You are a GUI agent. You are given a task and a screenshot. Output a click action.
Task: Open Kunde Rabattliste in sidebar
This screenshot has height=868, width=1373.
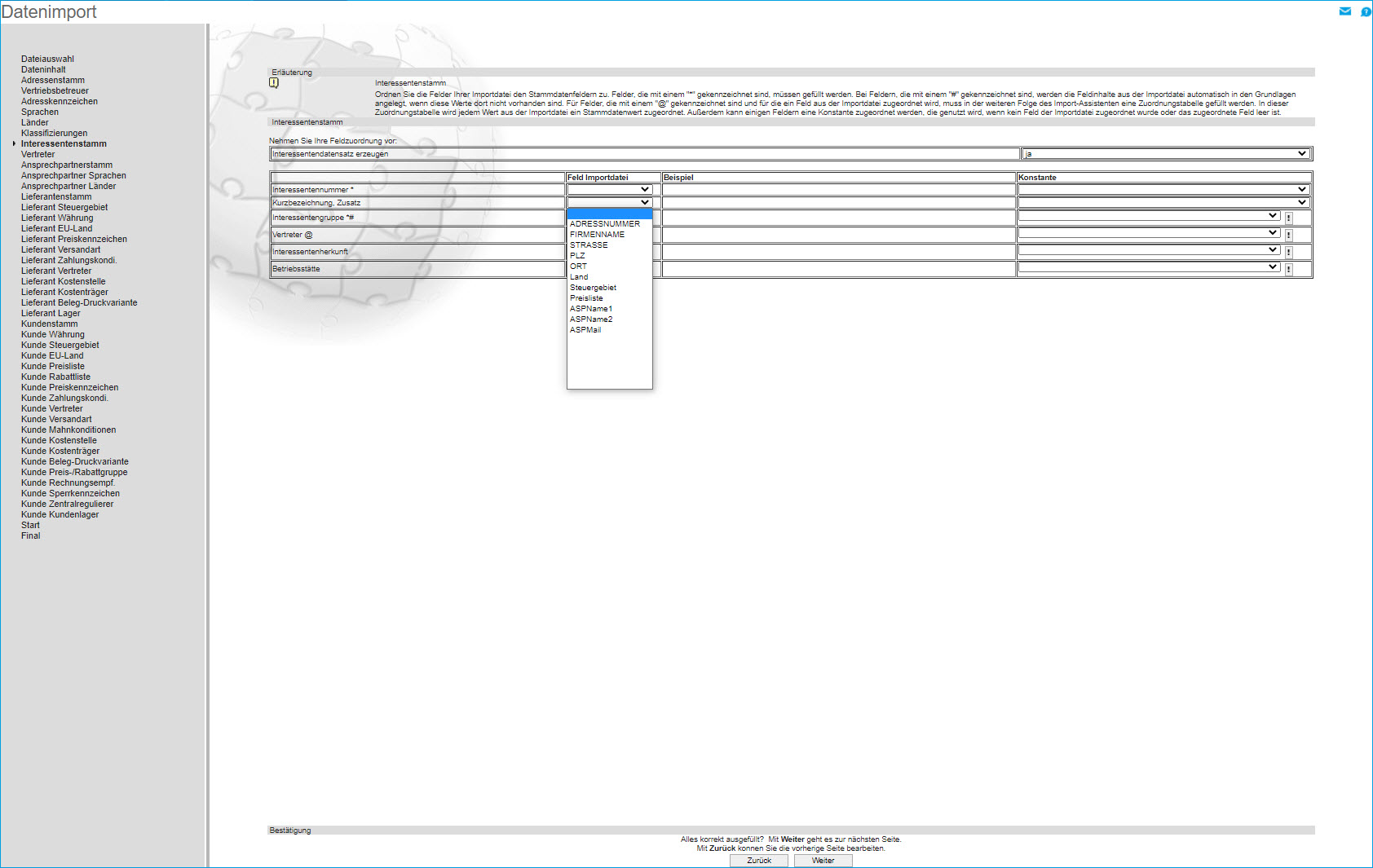point(55,377)
